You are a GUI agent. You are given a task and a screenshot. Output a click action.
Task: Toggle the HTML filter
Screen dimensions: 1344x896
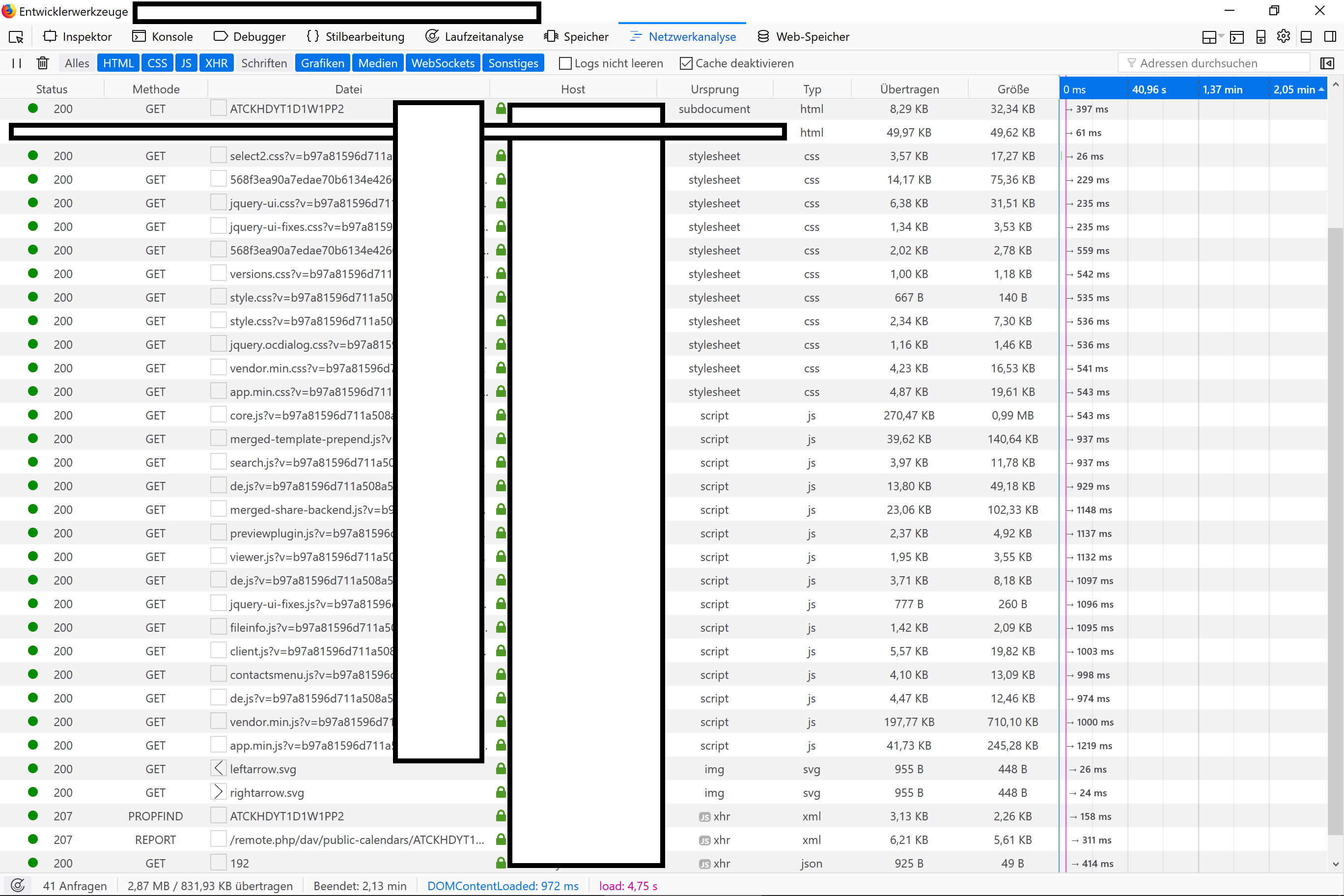tap(118, 63)
